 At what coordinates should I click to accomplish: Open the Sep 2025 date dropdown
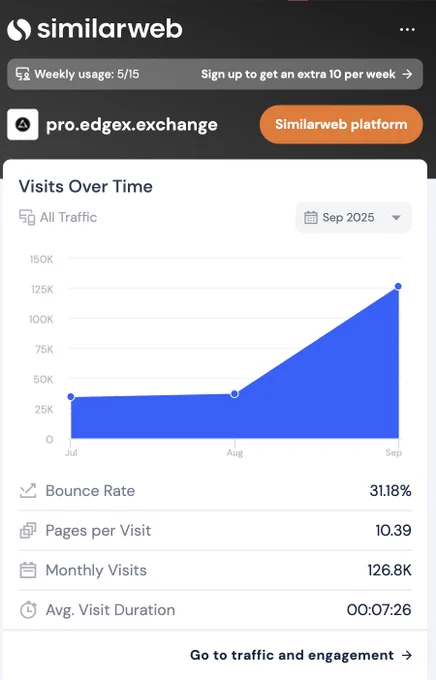pos(354,217)
